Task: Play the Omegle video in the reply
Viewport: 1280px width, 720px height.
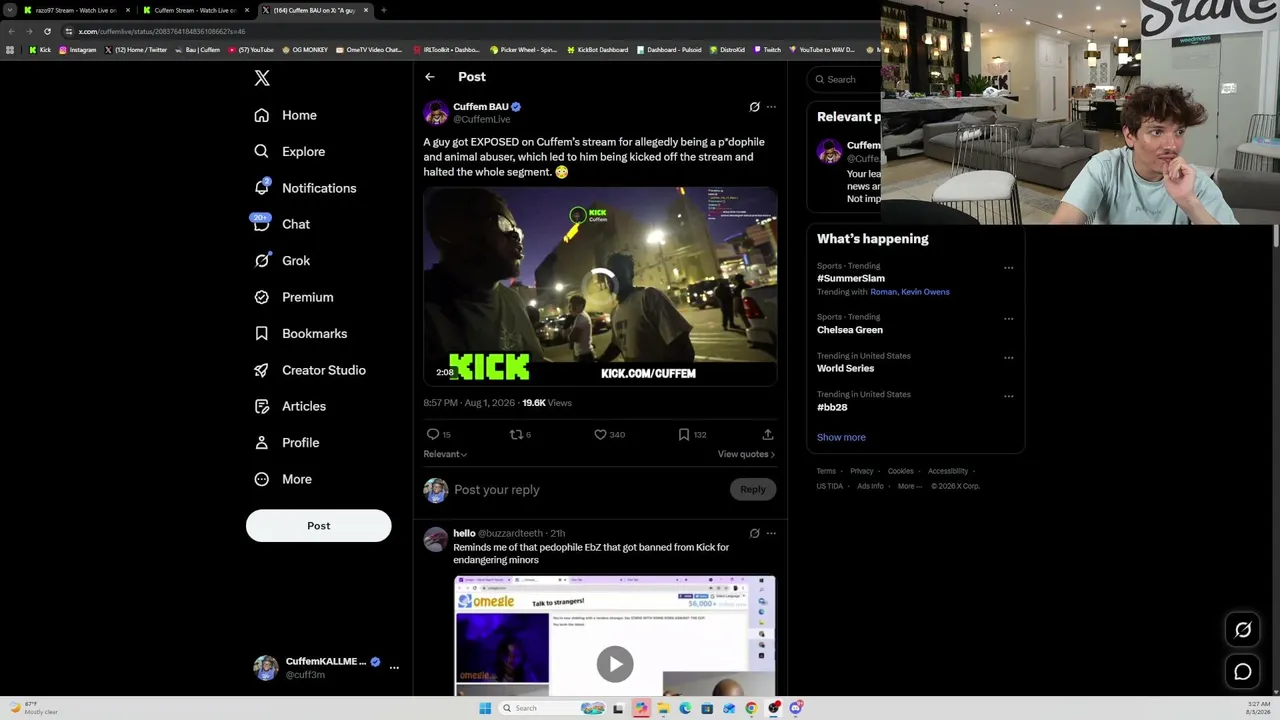Action: click(x=615, y=664)
